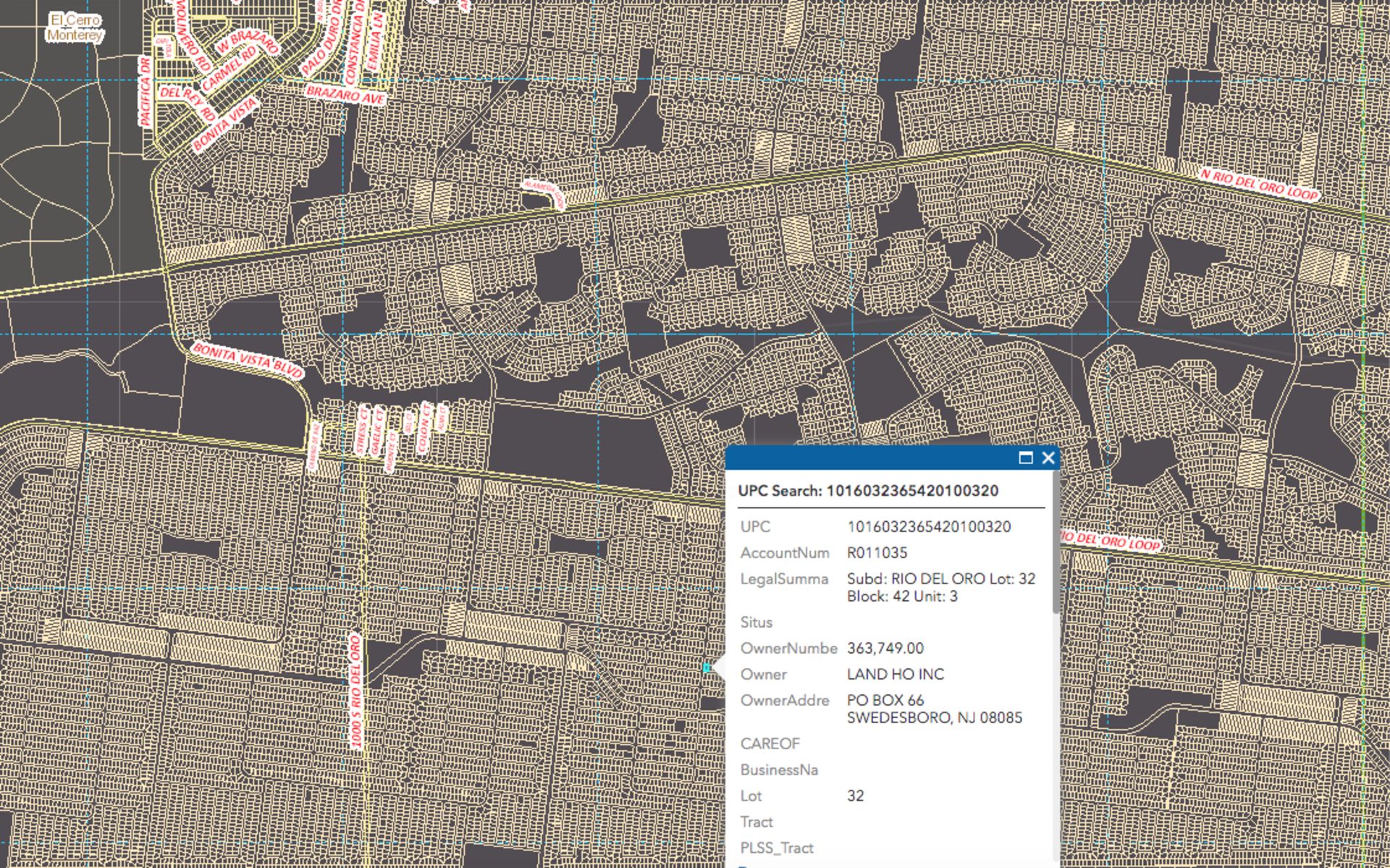Click the 'OwnerAddre' field label

tap(785, 701)
